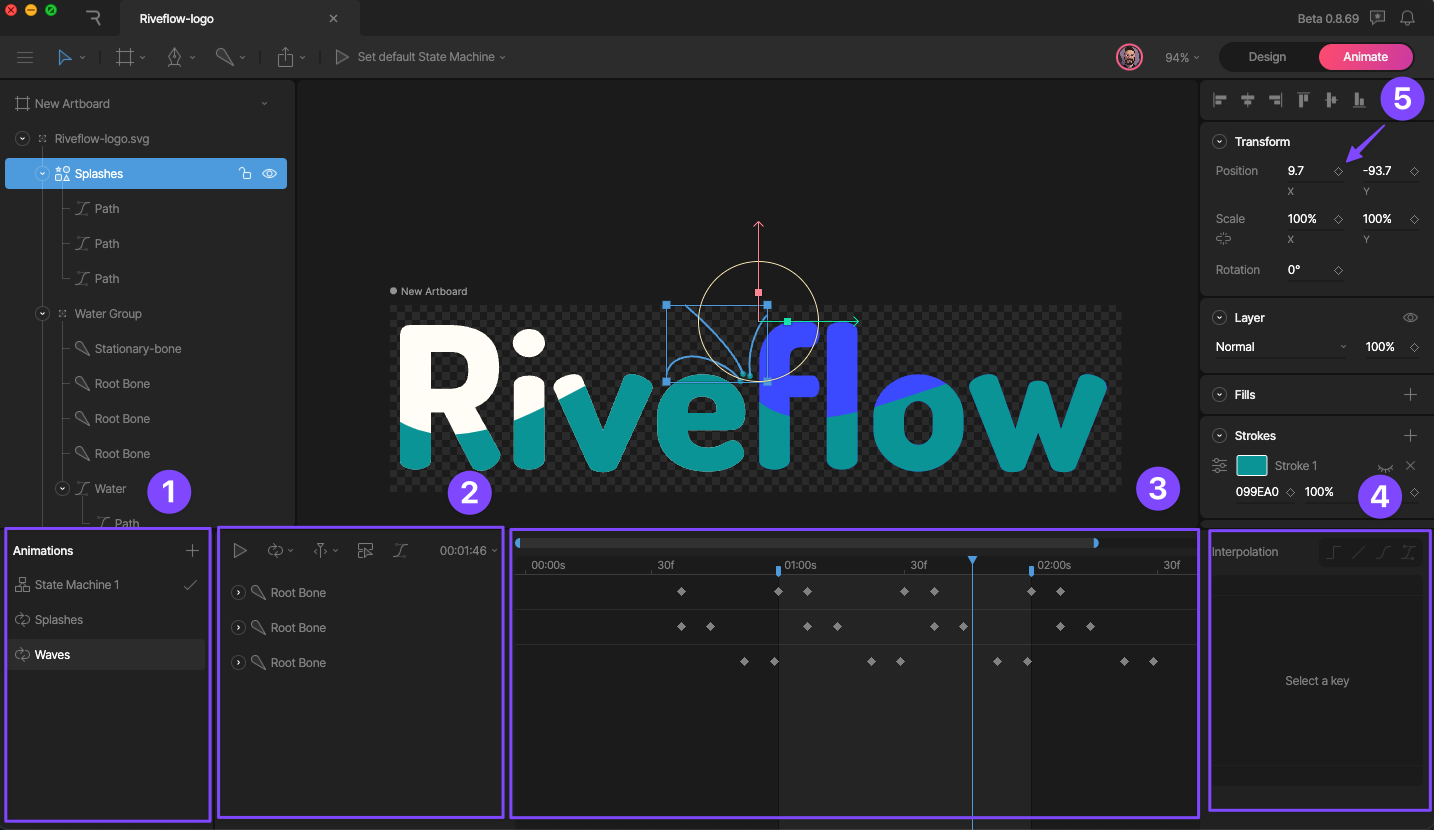The height and width of the screenshot is (830, 1434).
Task: Open the Pen tool options chevron
Action: 192,58
